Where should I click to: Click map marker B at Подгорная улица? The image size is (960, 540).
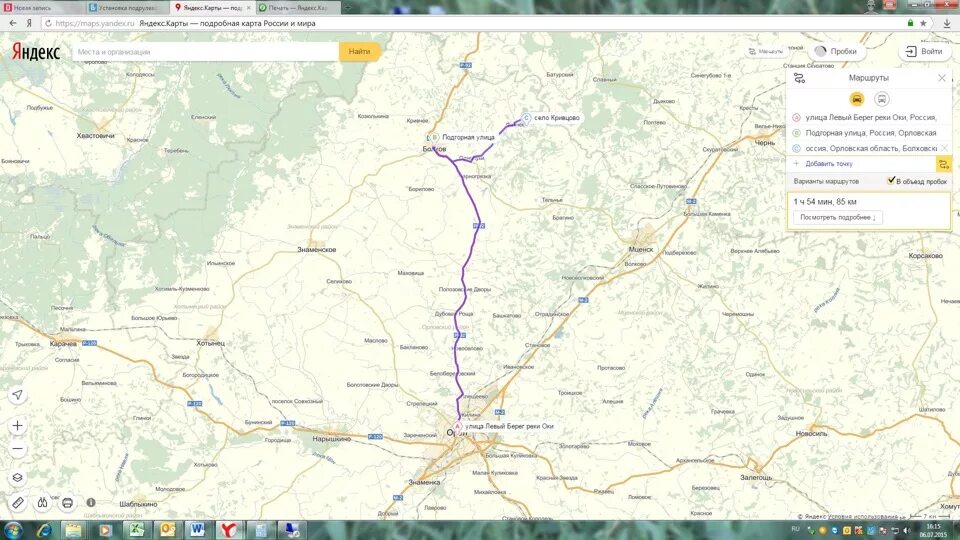(x=434, y=137)
